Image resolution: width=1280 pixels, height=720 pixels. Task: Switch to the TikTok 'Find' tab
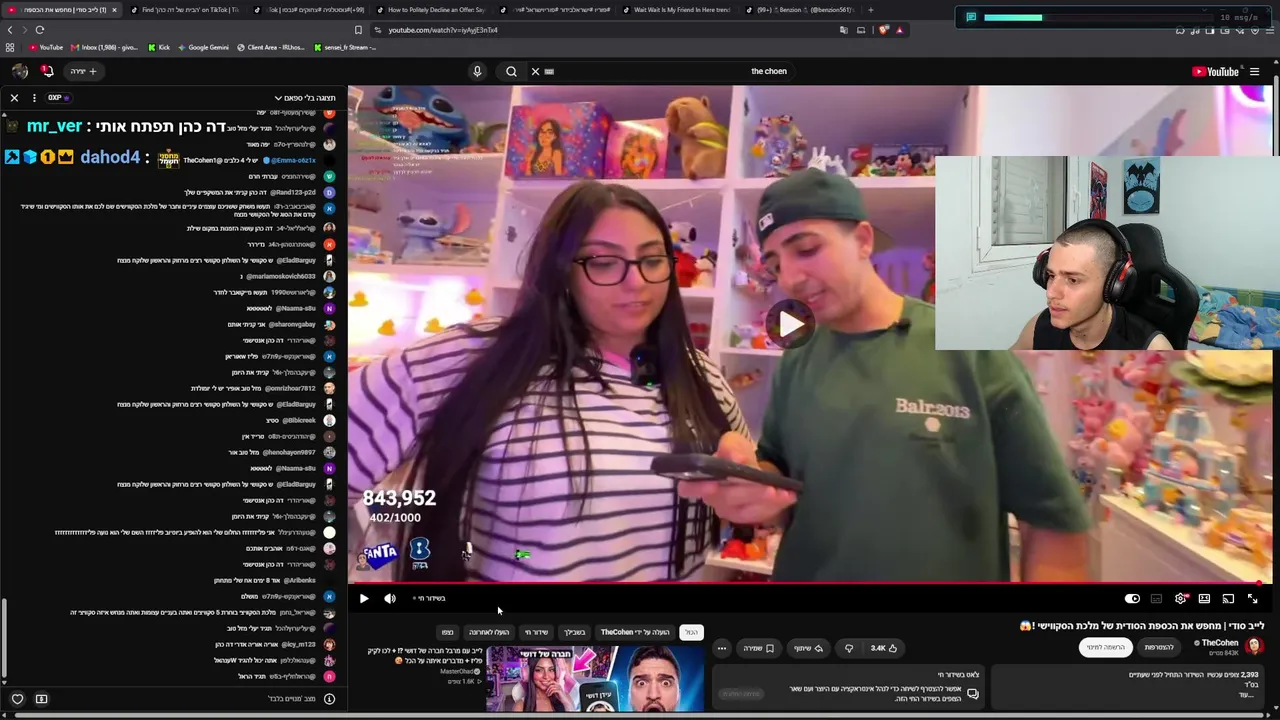tap(188, 10)
